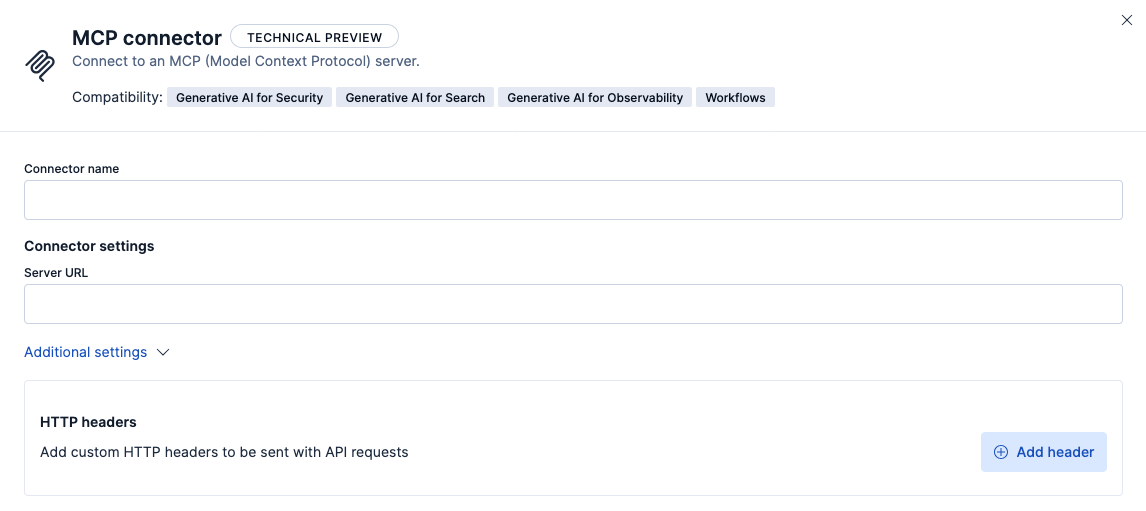Select the Generative AI for Search badge
Image resolution: width=1146 pixels, height=511 pixels.
[x=415, y=98]
